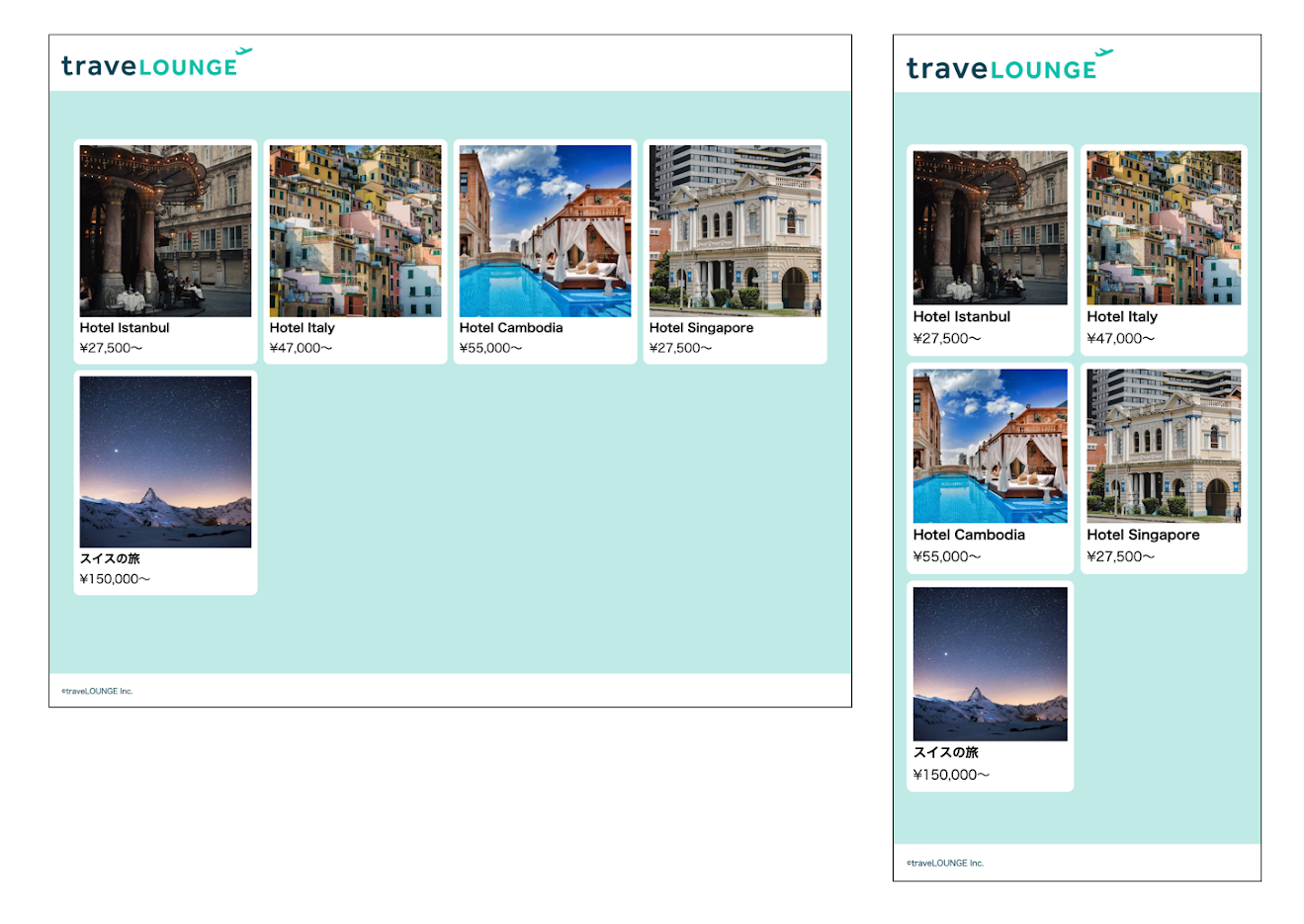Click the traveLOUNGE logo in the narrow mobile layout

(x=1007, y=66)
